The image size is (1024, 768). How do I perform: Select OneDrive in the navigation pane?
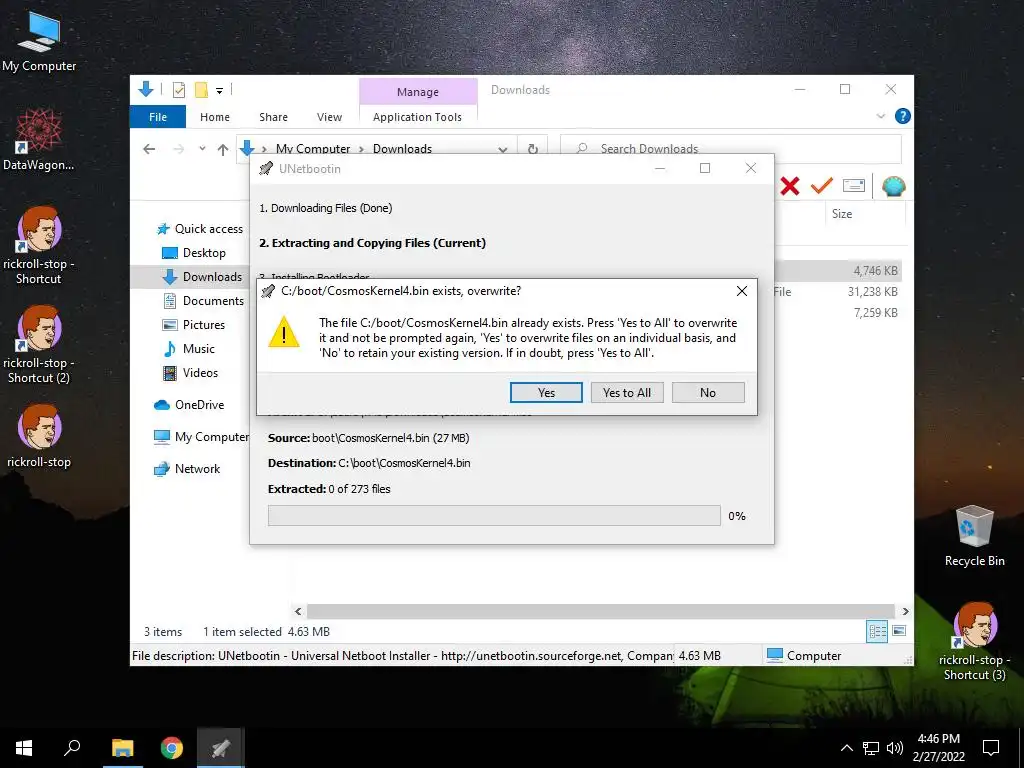189,405
